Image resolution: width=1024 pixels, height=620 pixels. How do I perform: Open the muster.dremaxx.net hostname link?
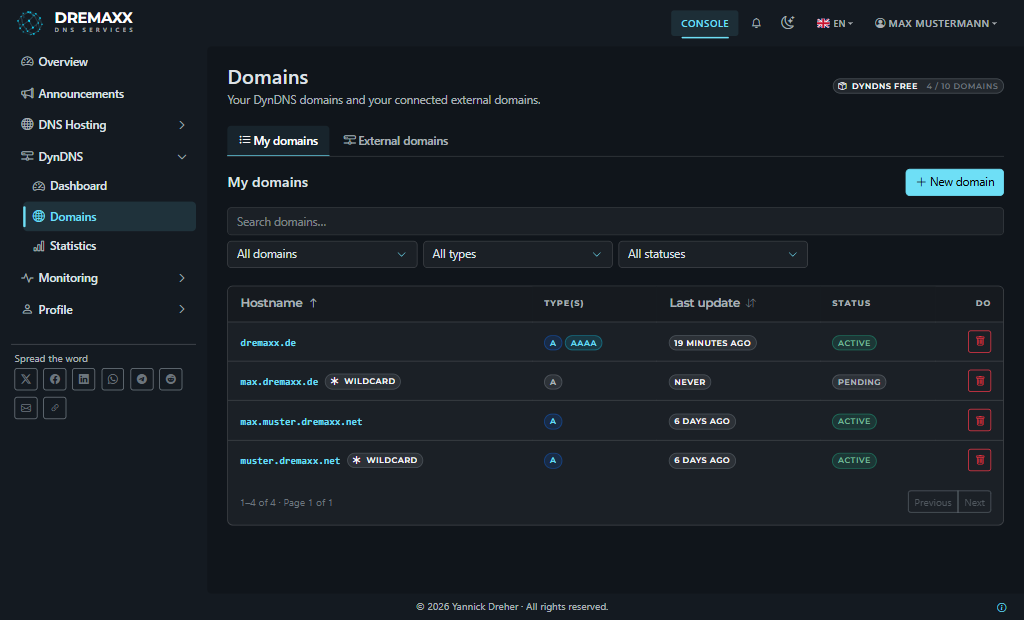click(290, 461)
